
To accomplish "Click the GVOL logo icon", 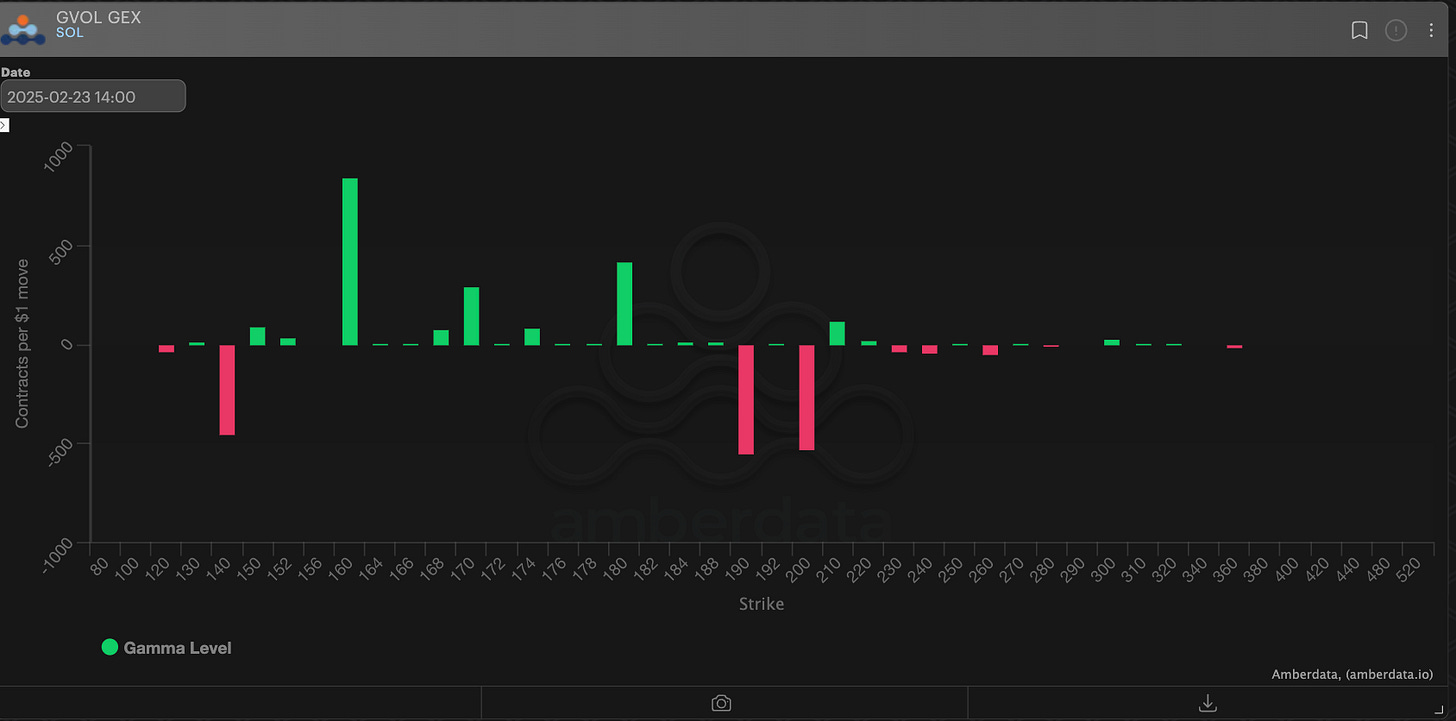I will click(x=23, y=29).
